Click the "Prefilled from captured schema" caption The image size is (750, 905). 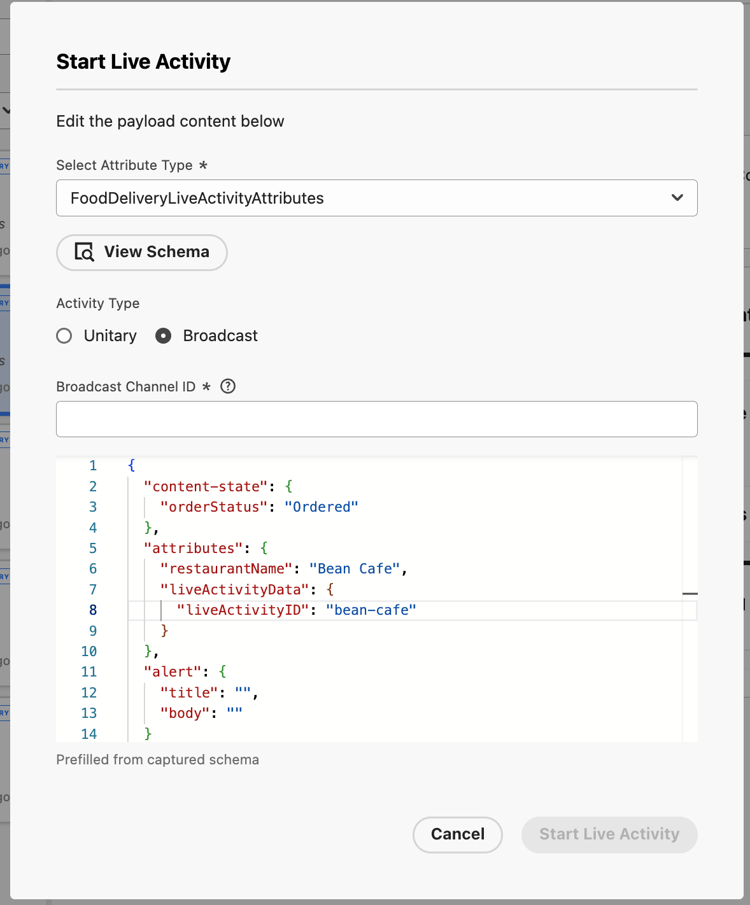(x=158, y=760)
